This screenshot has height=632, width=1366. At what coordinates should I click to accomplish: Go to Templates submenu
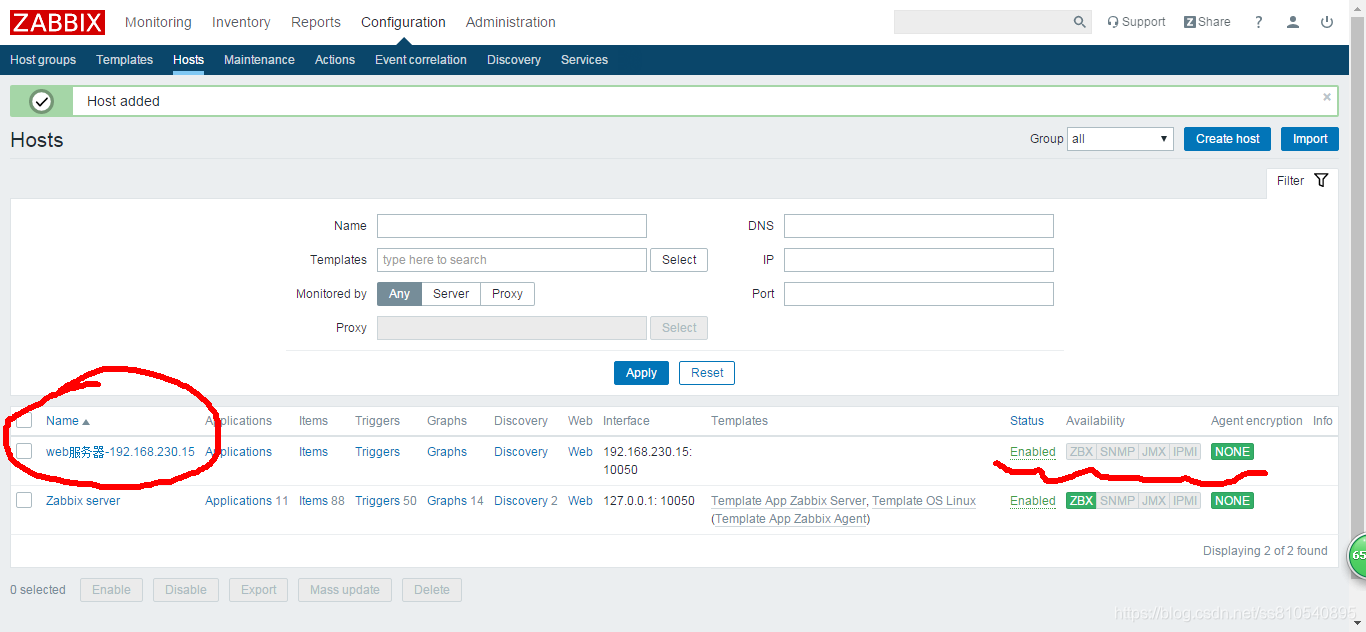pos(124,60)
